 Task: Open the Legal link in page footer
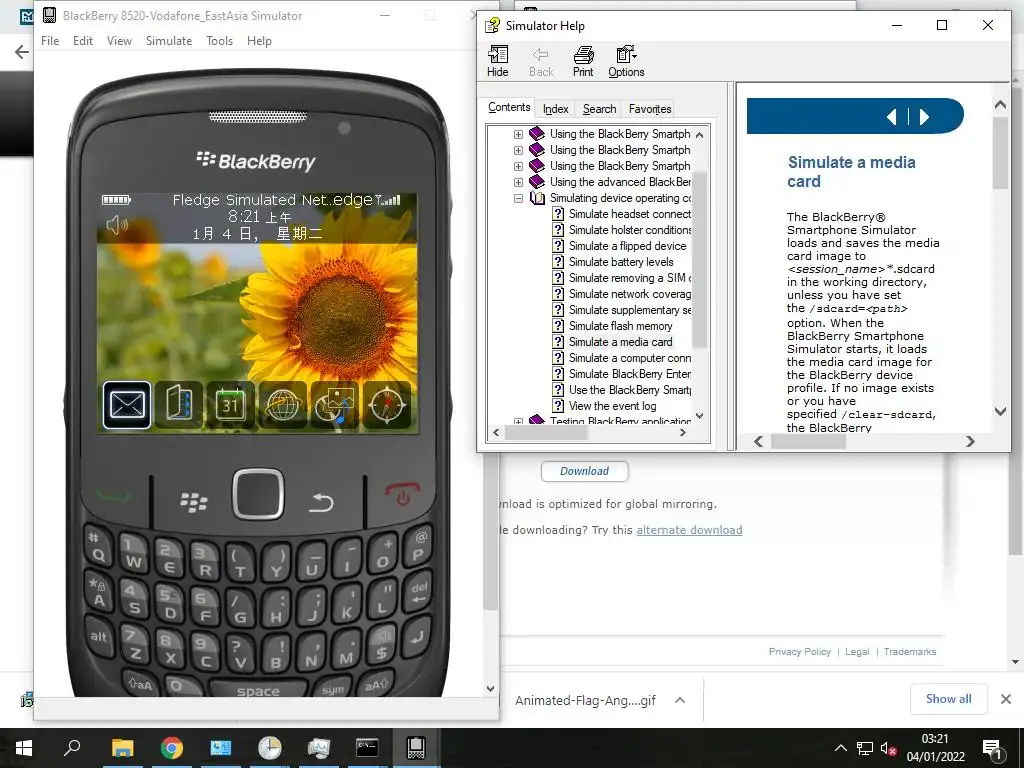(857, 652)
